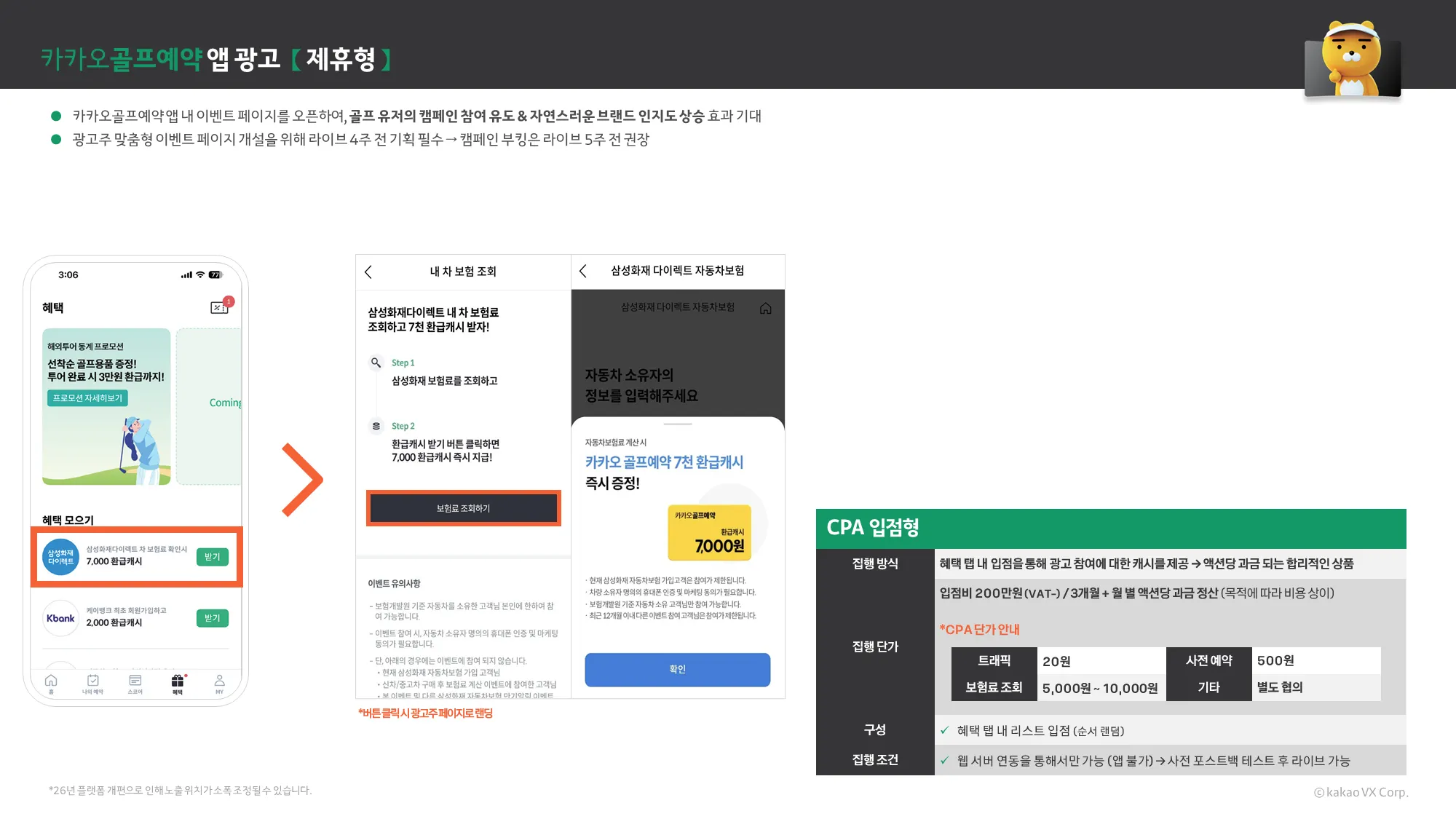Open the Home tab icon in phone nav
1456x819 pixels.
[51, 681]
